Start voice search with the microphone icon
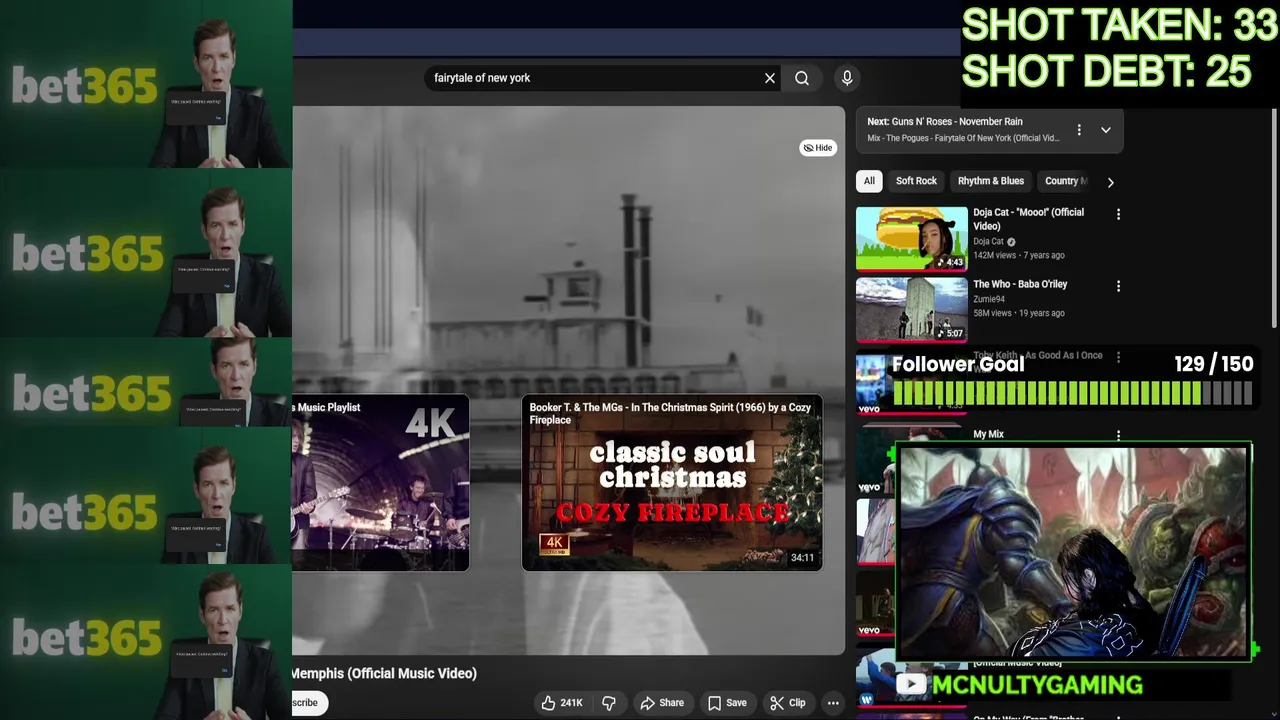 point(847,78)
